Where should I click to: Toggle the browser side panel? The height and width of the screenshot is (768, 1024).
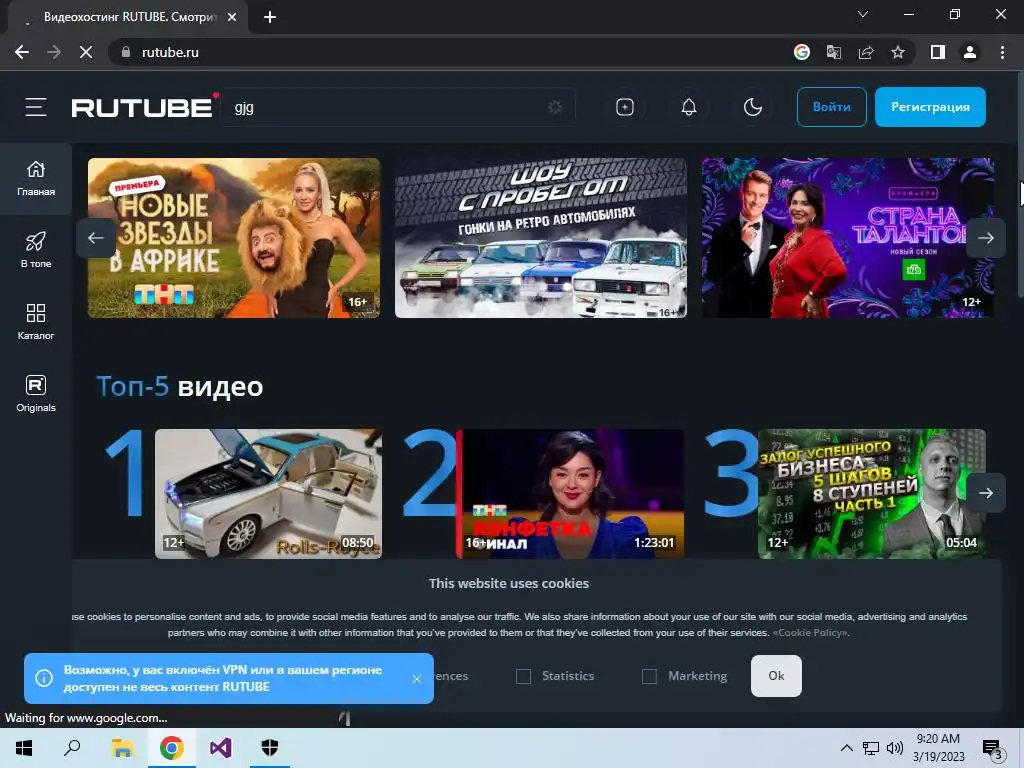point(938,52)
